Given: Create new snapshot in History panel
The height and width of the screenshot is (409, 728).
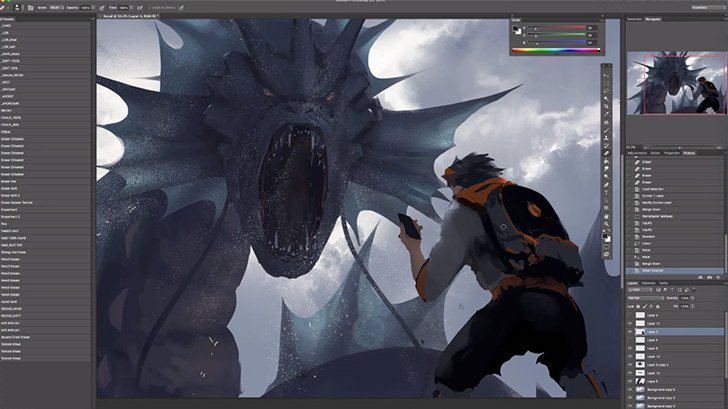Looking at the screenshot, I should [x=709, y=277].
